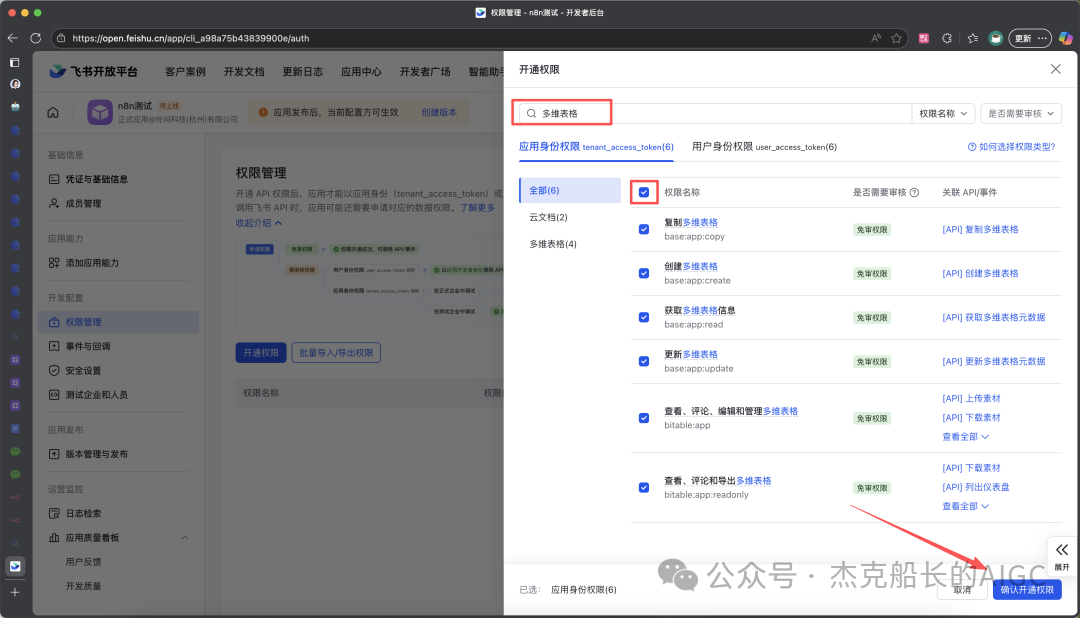
Task: Uncheck the 获取多维表格信息 permission checkbox
Action: [644, 318]
